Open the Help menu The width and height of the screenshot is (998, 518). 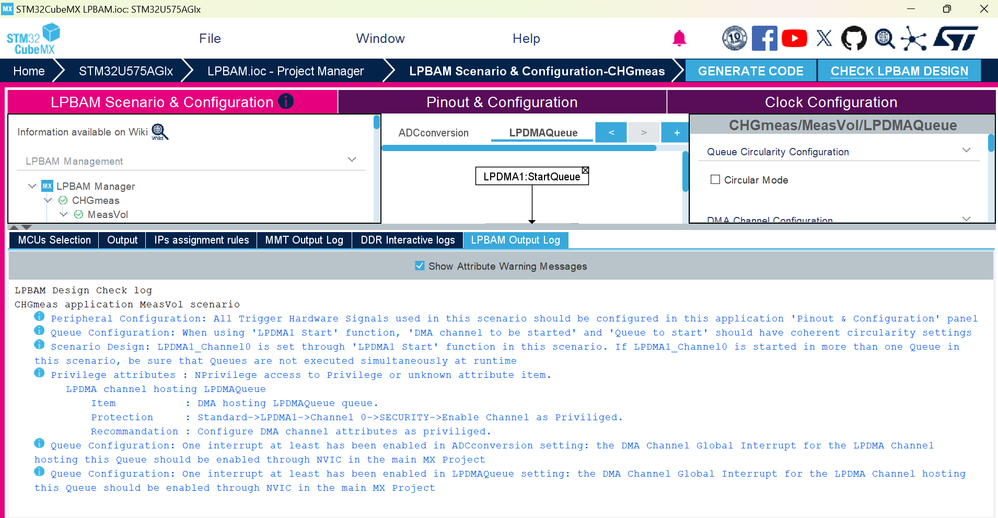click(526, 38)
